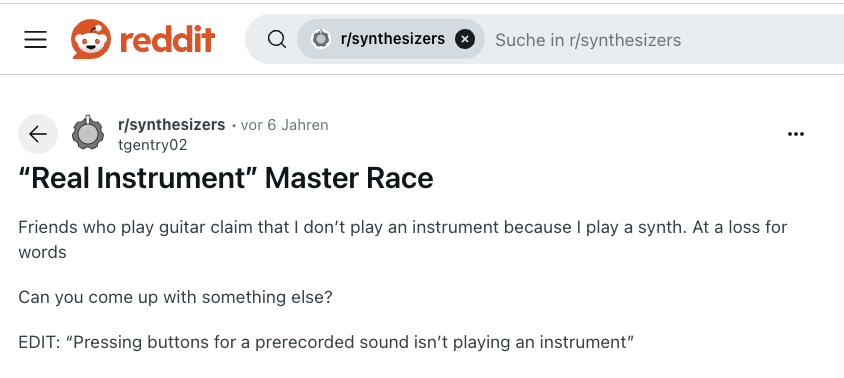Click the line 'Can you come up with something else?'
The width and height of the screenshot is (844, 378).
[x=175, y=297]
